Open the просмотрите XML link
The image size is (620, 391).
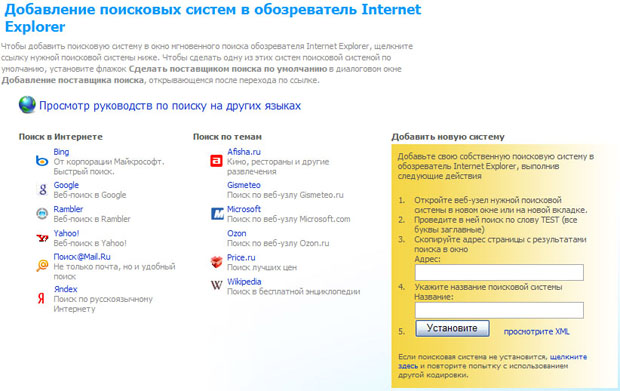click(537, 332)
